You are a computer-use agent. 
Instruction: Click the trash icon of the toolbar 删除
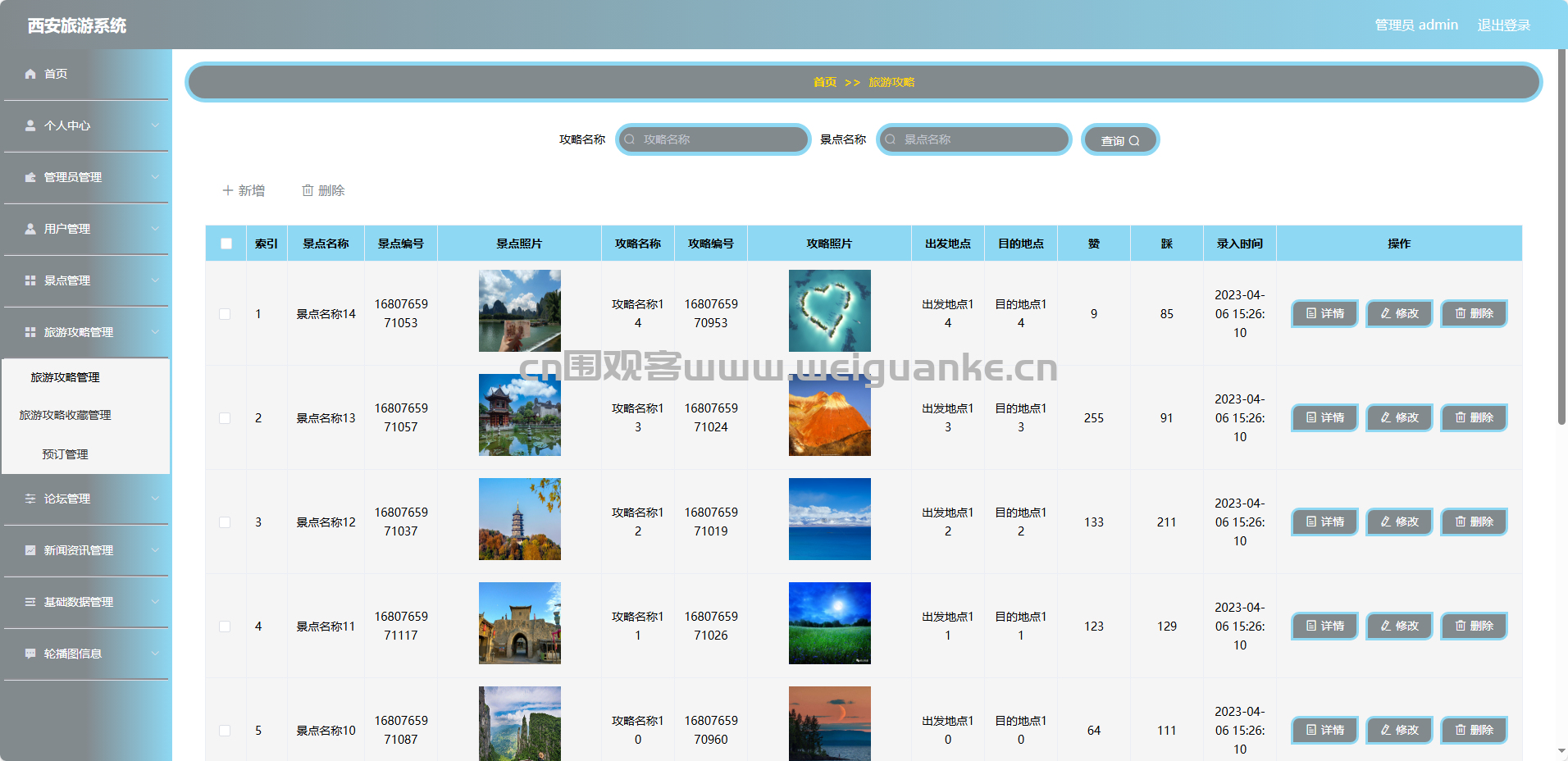tap(308, 190)
